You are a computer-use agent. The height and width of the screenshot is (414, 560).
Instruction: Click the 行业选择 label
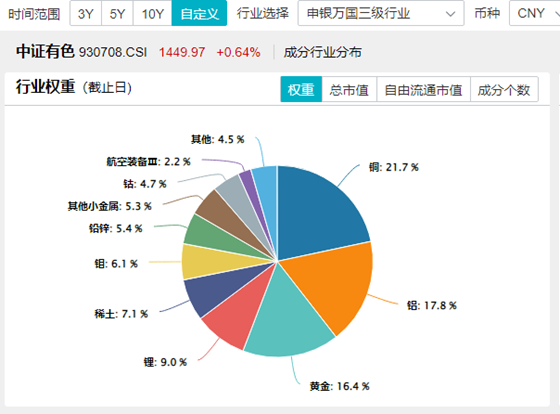tap(262, 14)
